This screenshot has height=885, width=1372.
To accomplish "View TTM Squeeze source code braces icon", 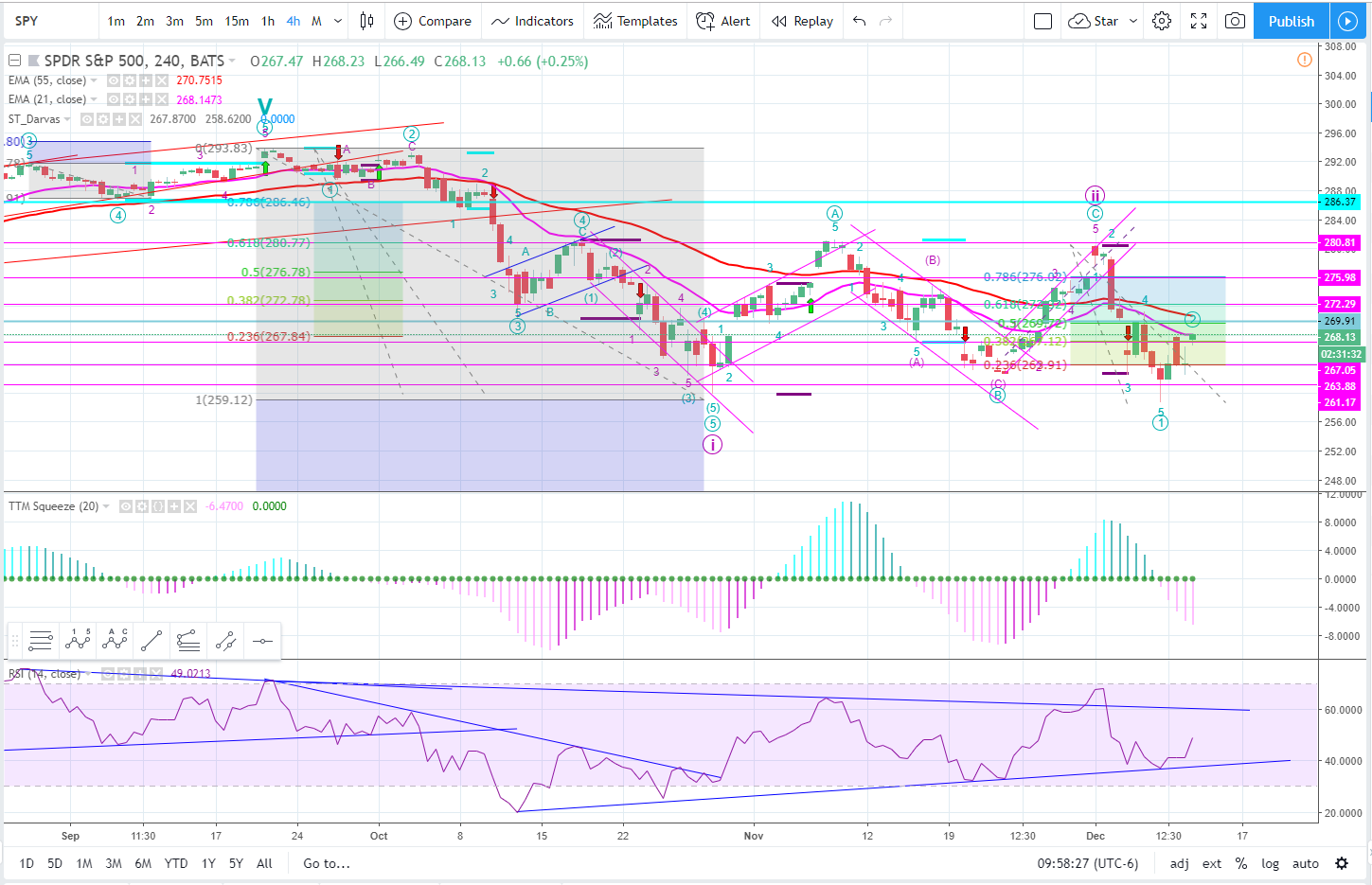I will click(158, 506).
